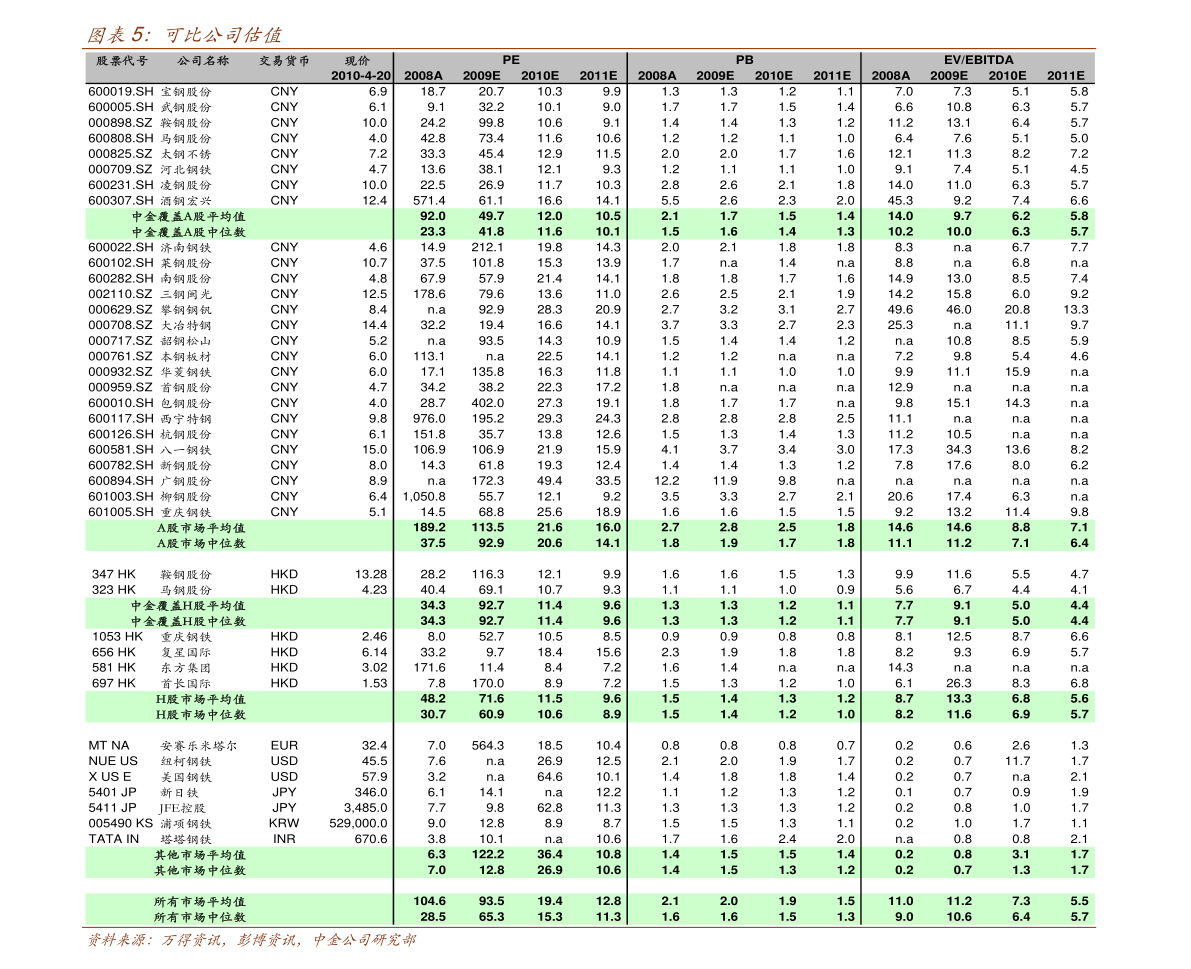1191x969 pixels.
Task: Select stock code 000717.SZ
Action: (120, 341)
